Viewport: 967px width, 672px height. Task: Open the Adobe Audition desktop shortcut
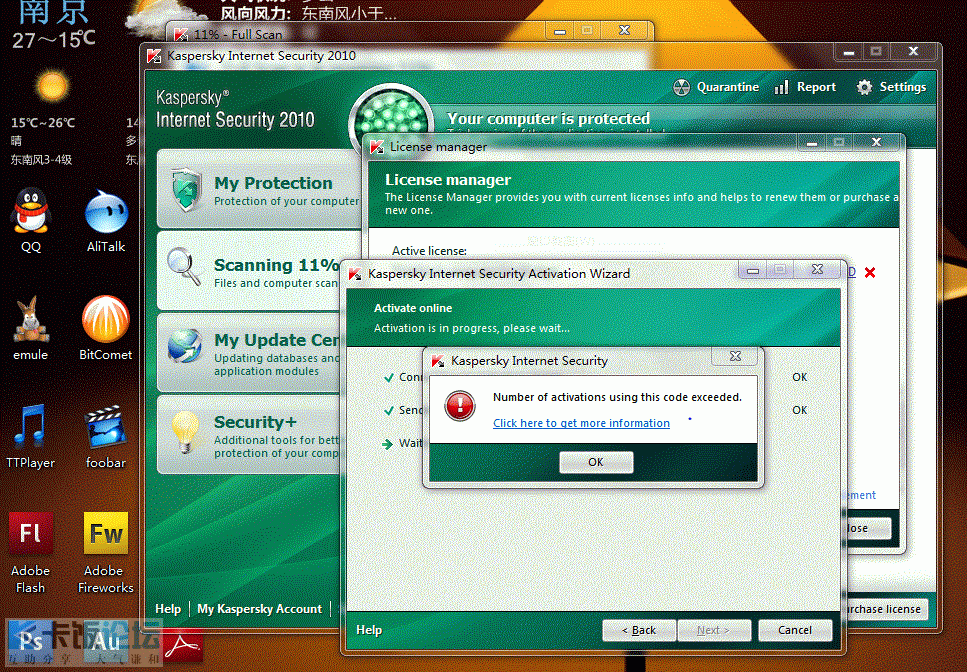coord(105,642)
